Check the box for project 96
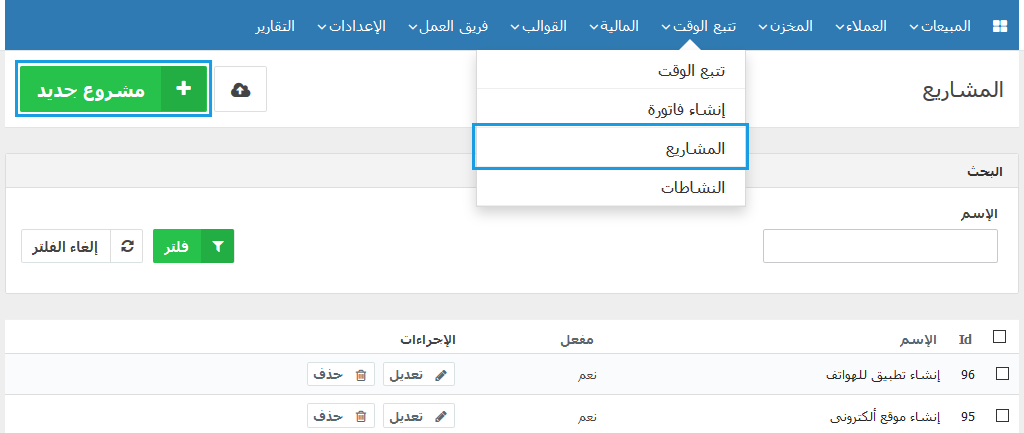This screenshot has height=433, width=1024. 1002,374
